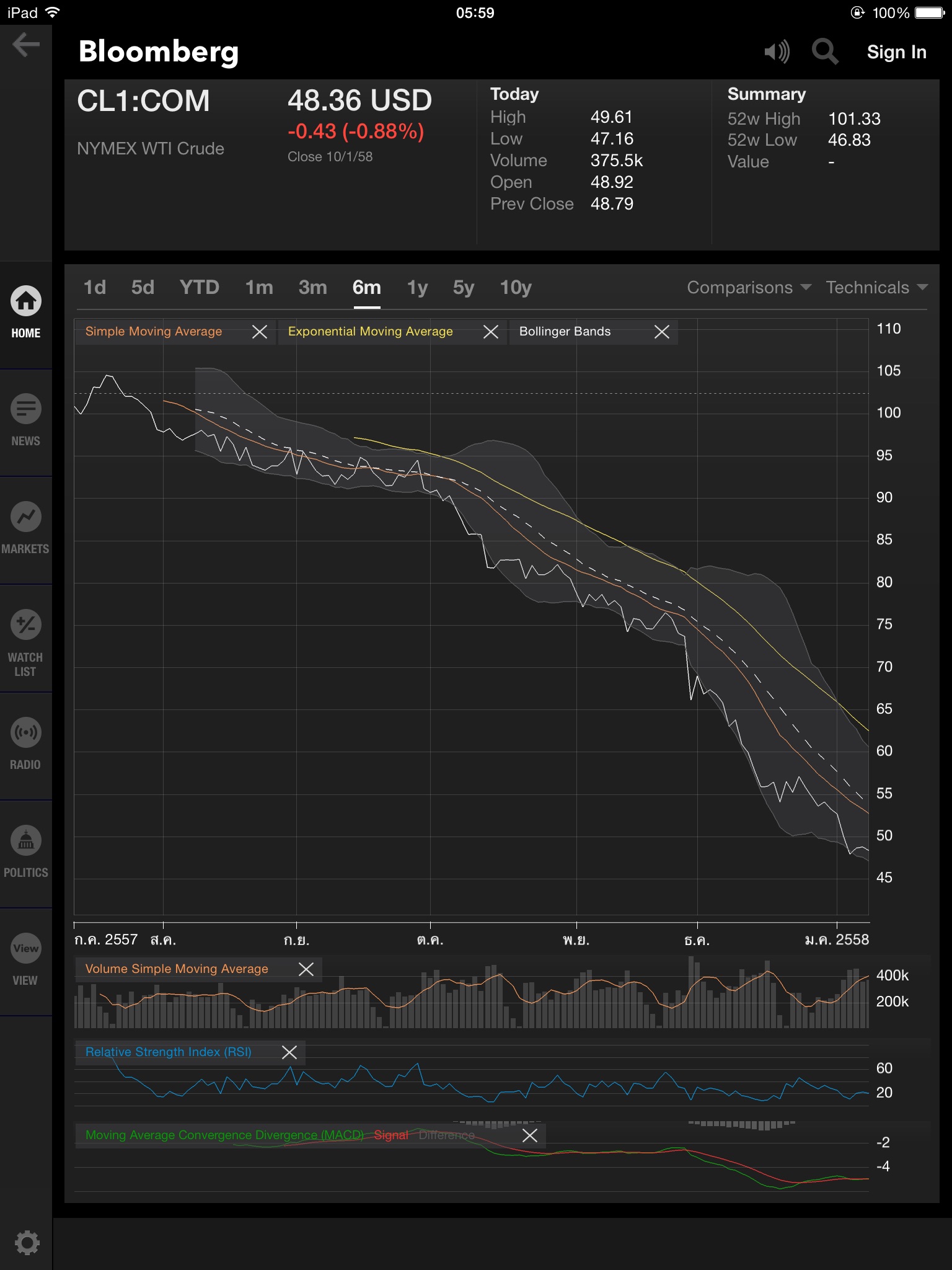Tap the search magnifier icon
Viewport: 952px width, 1270px height.
(824, 51)
